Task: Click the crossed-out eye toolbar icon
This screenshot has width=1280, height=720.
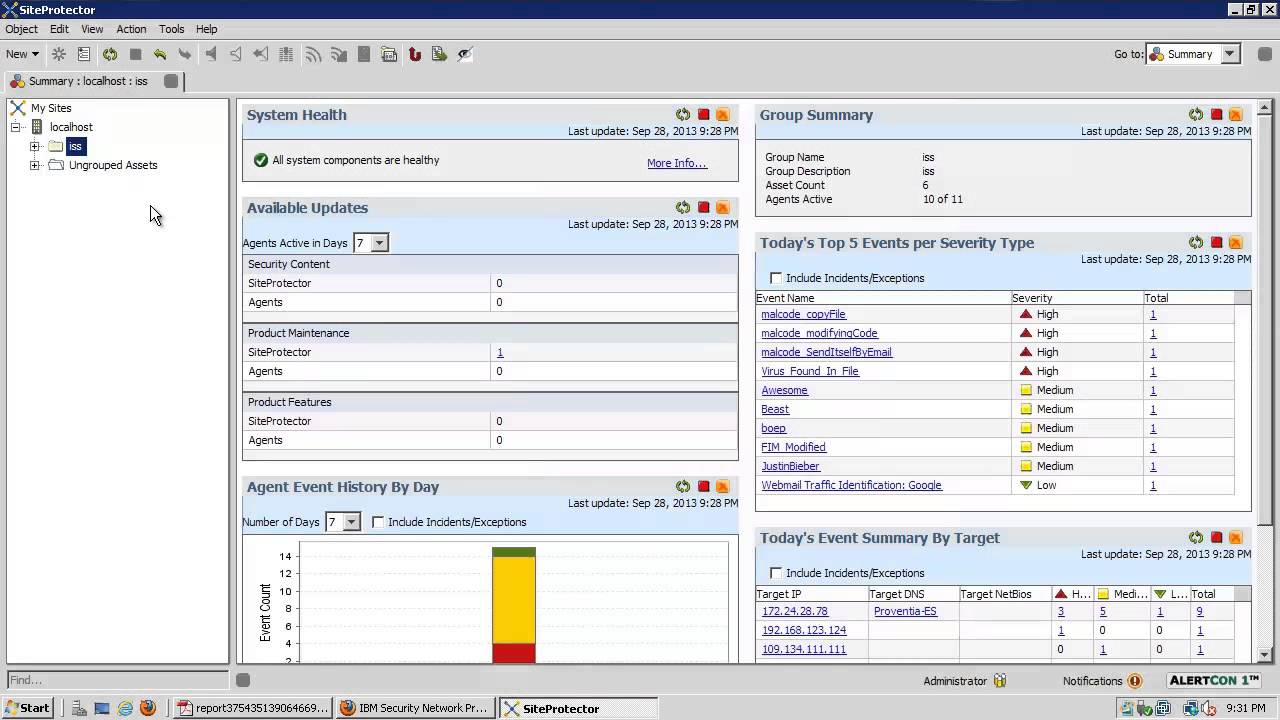Action: (x=465, y=54)
